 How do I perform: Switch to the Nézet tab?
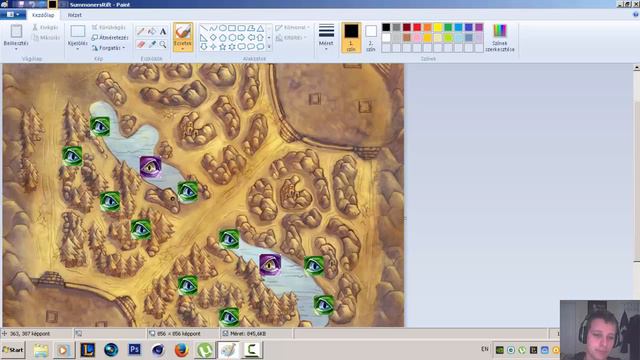(x=75, y=15)
